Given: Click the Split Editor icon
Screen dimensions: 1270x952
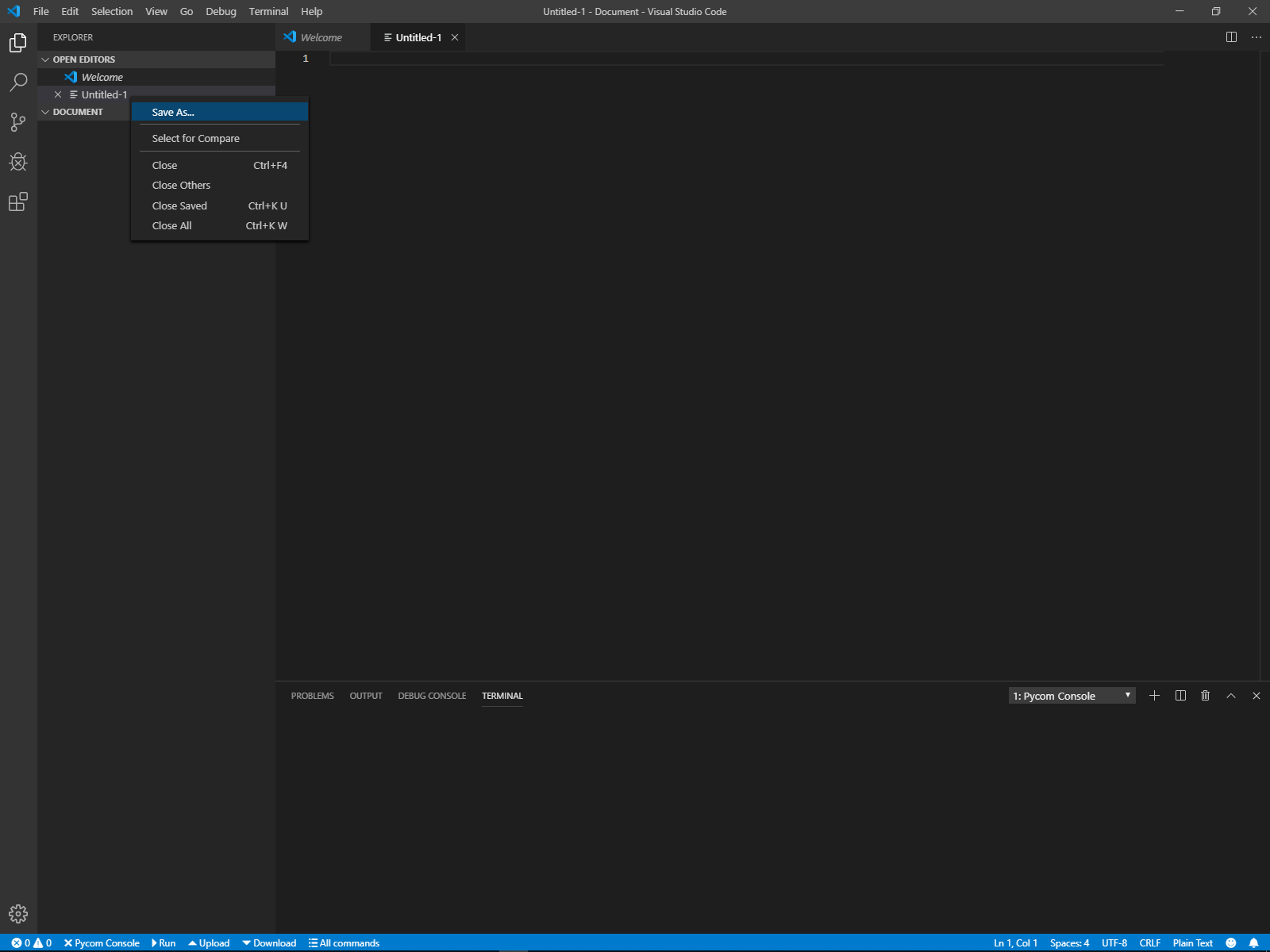Looking at the screenshot, I should pos(1231,37).
